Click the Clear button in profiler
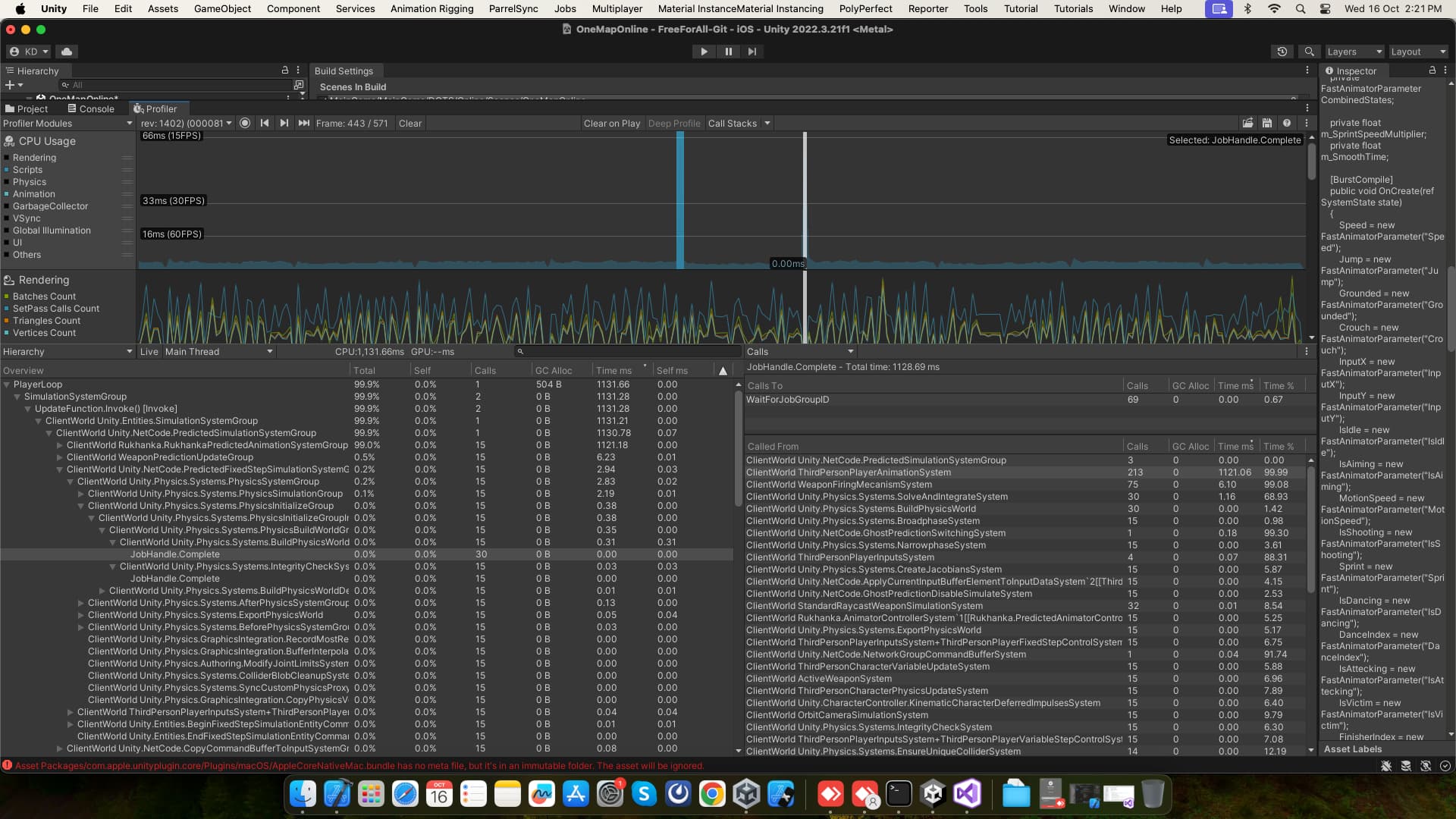 point(410,124)
